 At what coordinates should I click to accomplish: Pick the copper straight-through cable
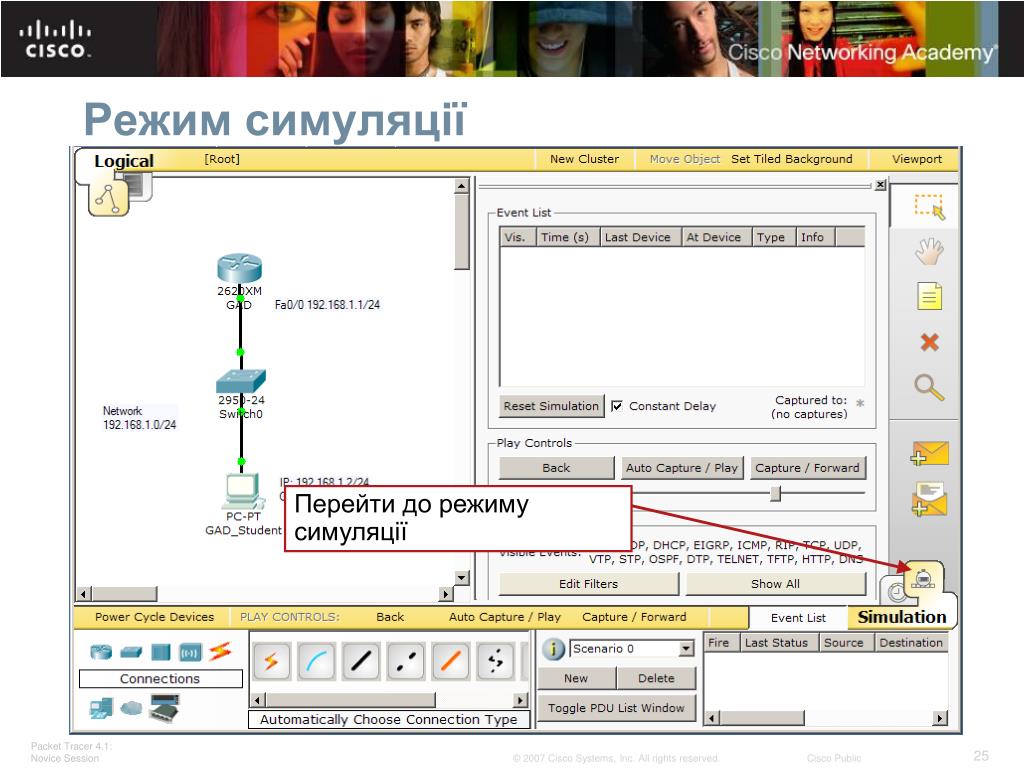[361, 662]
